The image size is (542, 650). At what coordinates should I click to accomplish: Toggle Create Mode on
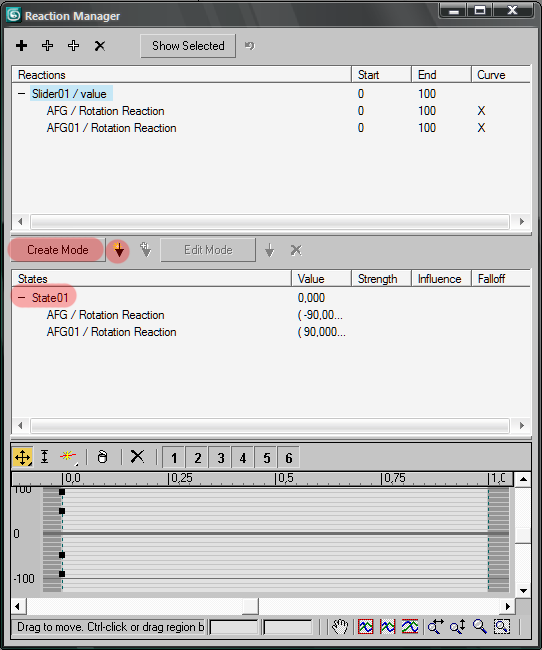click(58, 250)
